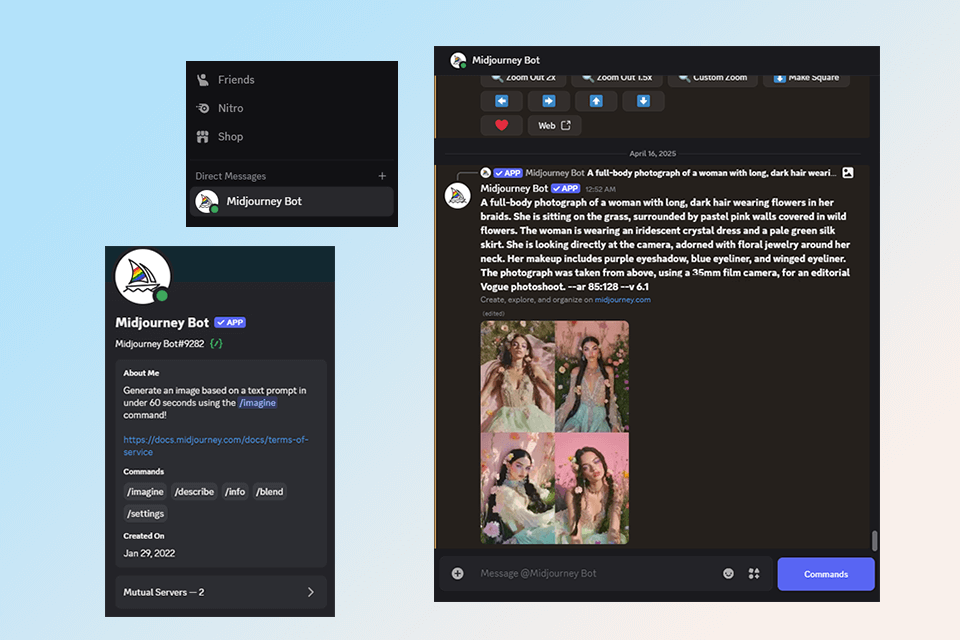Select Midjourney Bot in Direct Messages
Viewport: 960px width, 640px height.
click(x=291, y=201)
